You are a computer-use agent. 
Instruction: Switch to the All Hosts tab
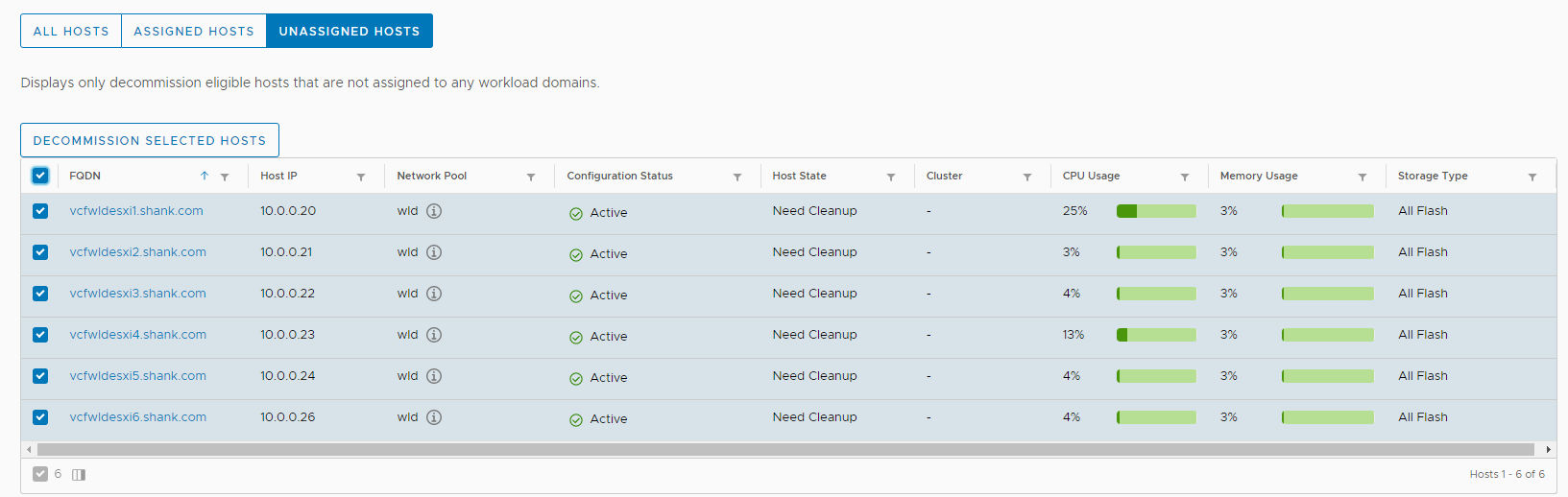pos(71,31)
